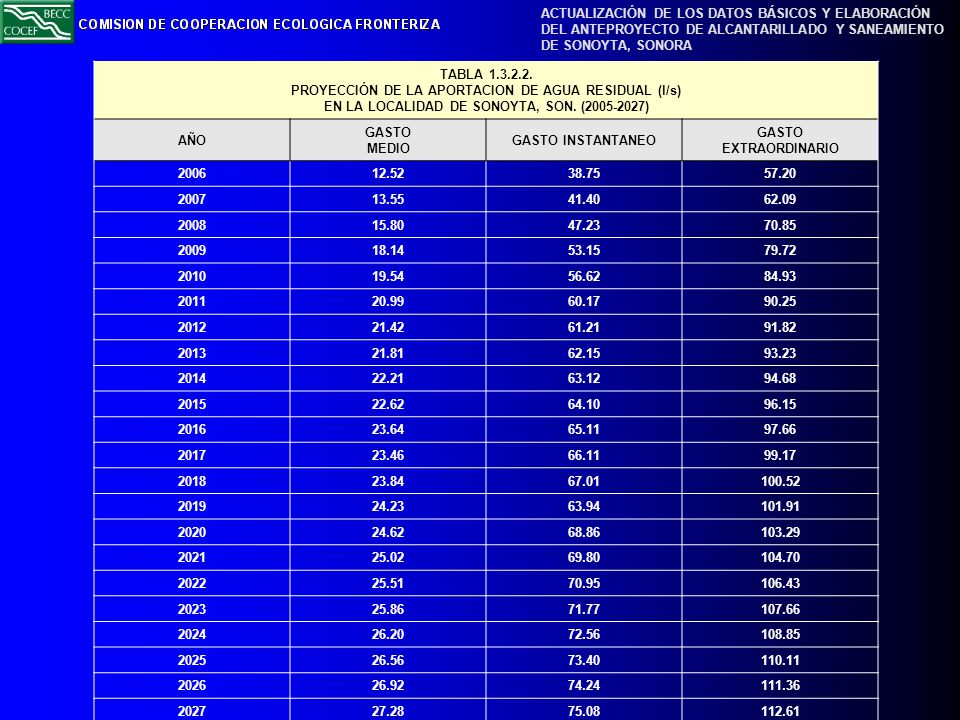Select year cell 2017
960x720 pixels.
[x=192, y=455]
